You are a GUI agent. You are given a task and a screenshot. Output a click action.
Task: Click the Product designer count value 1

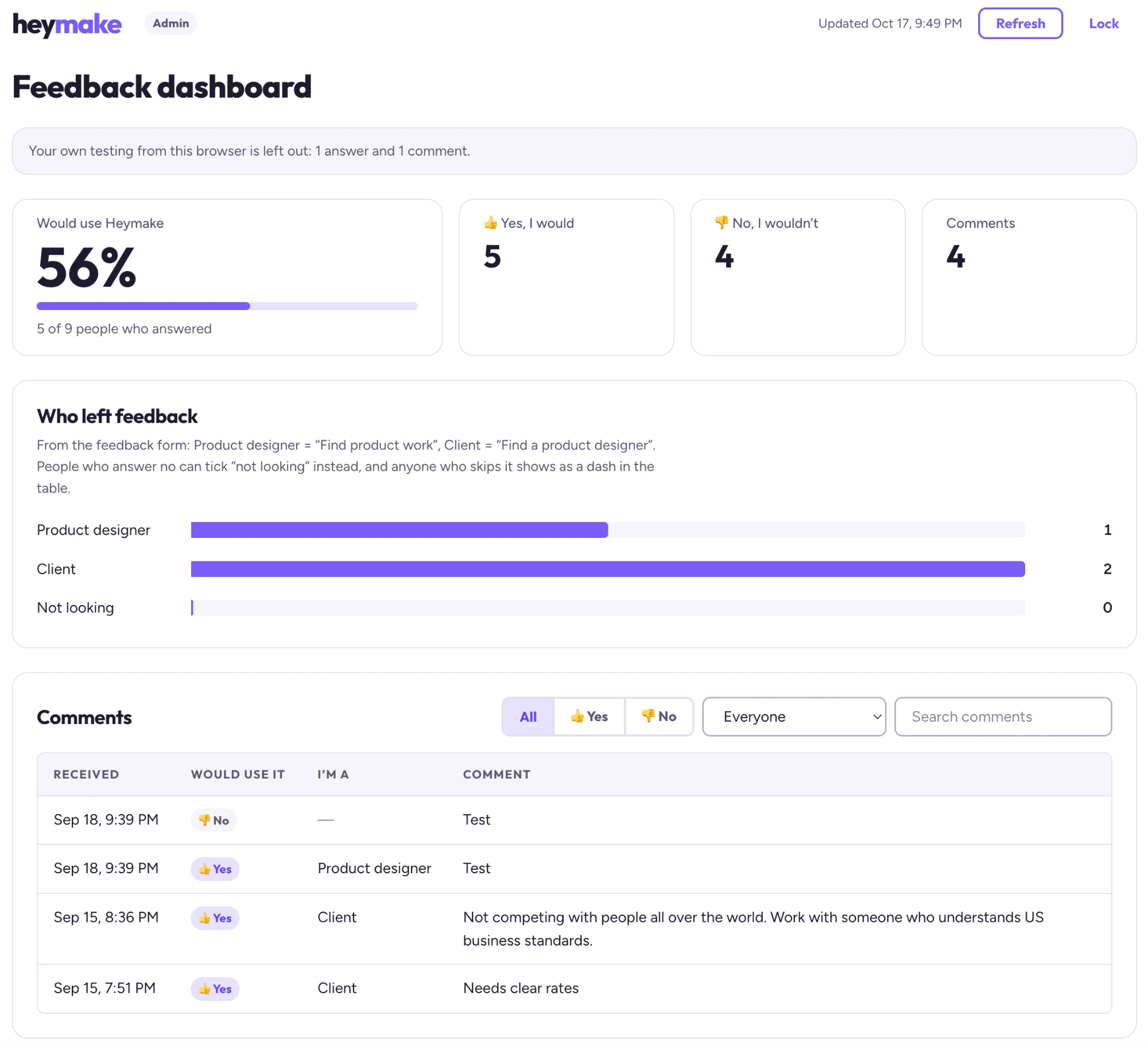1107,530
